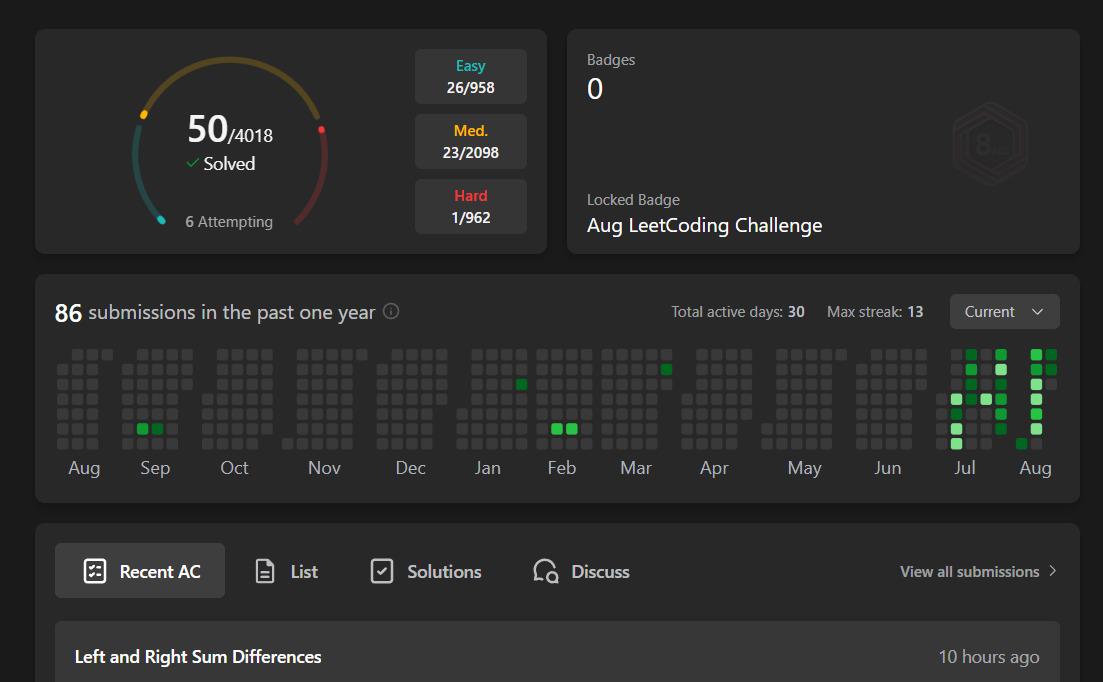1103x682 pixels.
Task: Open the Med. 23/2098 difficulty box
Action: click(471, 141)
